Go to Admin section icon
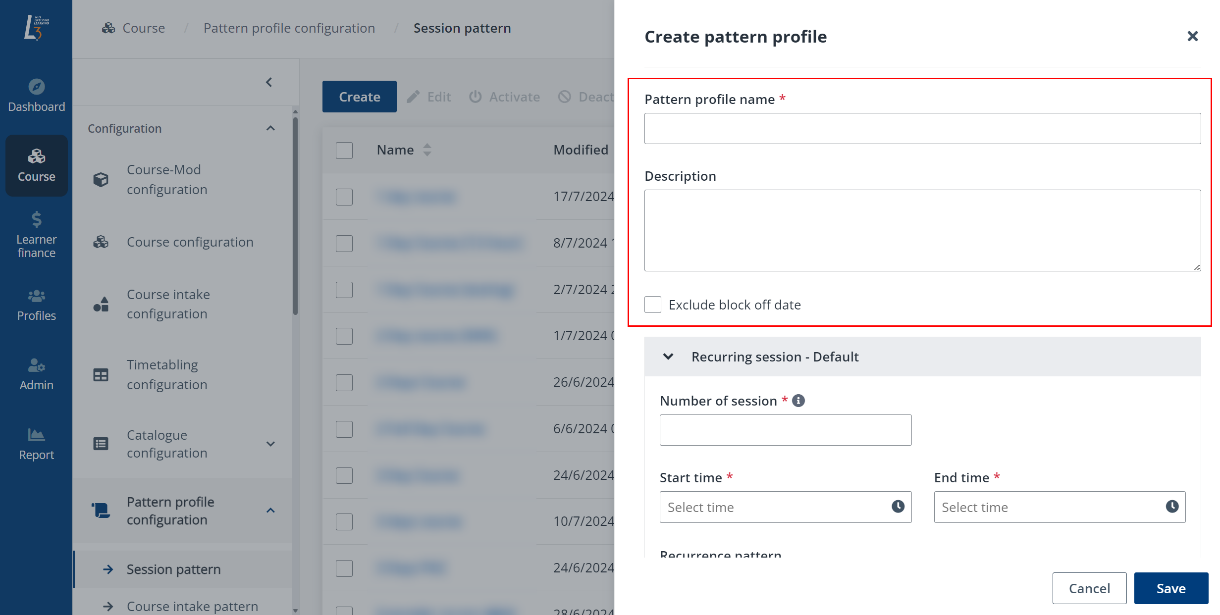The height and width of the screenshot is (615, 1220). coord(36,365)
